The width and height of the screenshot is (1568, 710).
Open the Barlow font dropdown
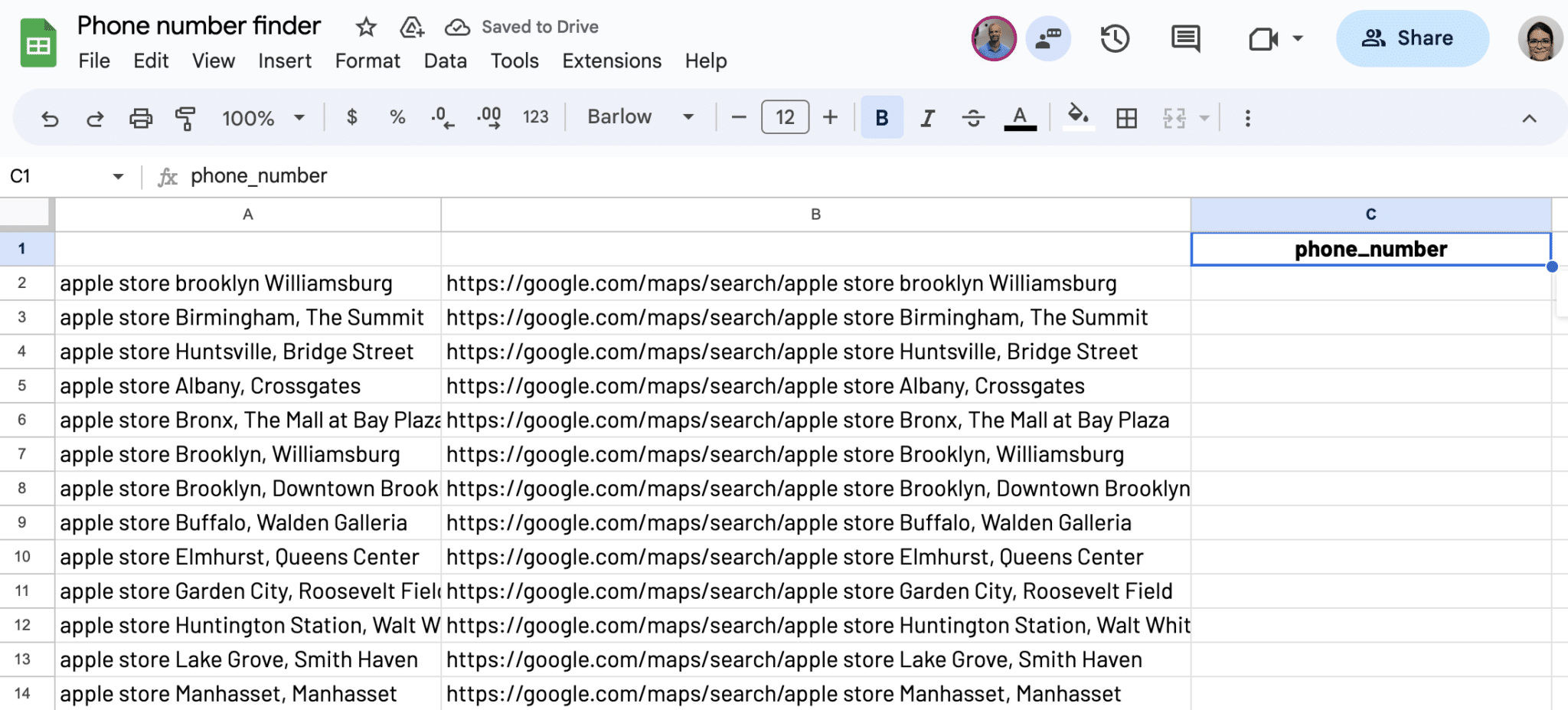pyautogui.click(x=640, y=117)
